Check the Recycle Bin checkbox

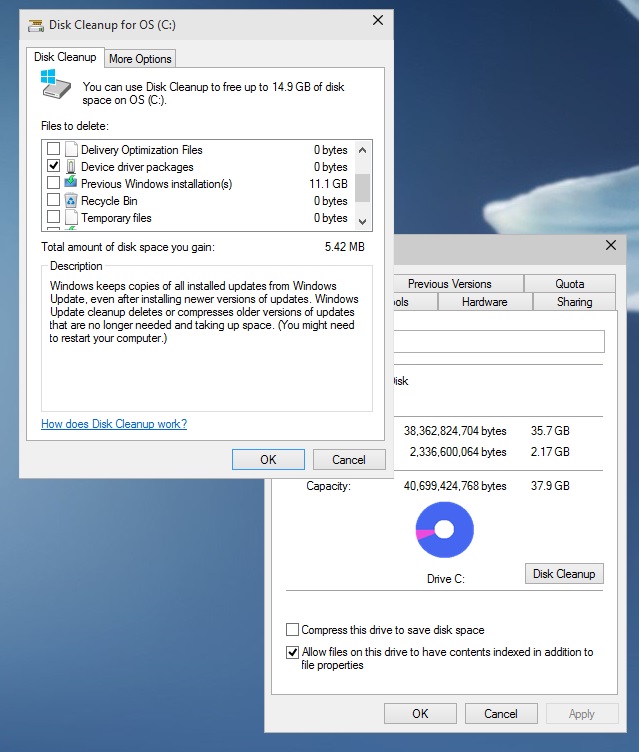[x=53, y=200]
